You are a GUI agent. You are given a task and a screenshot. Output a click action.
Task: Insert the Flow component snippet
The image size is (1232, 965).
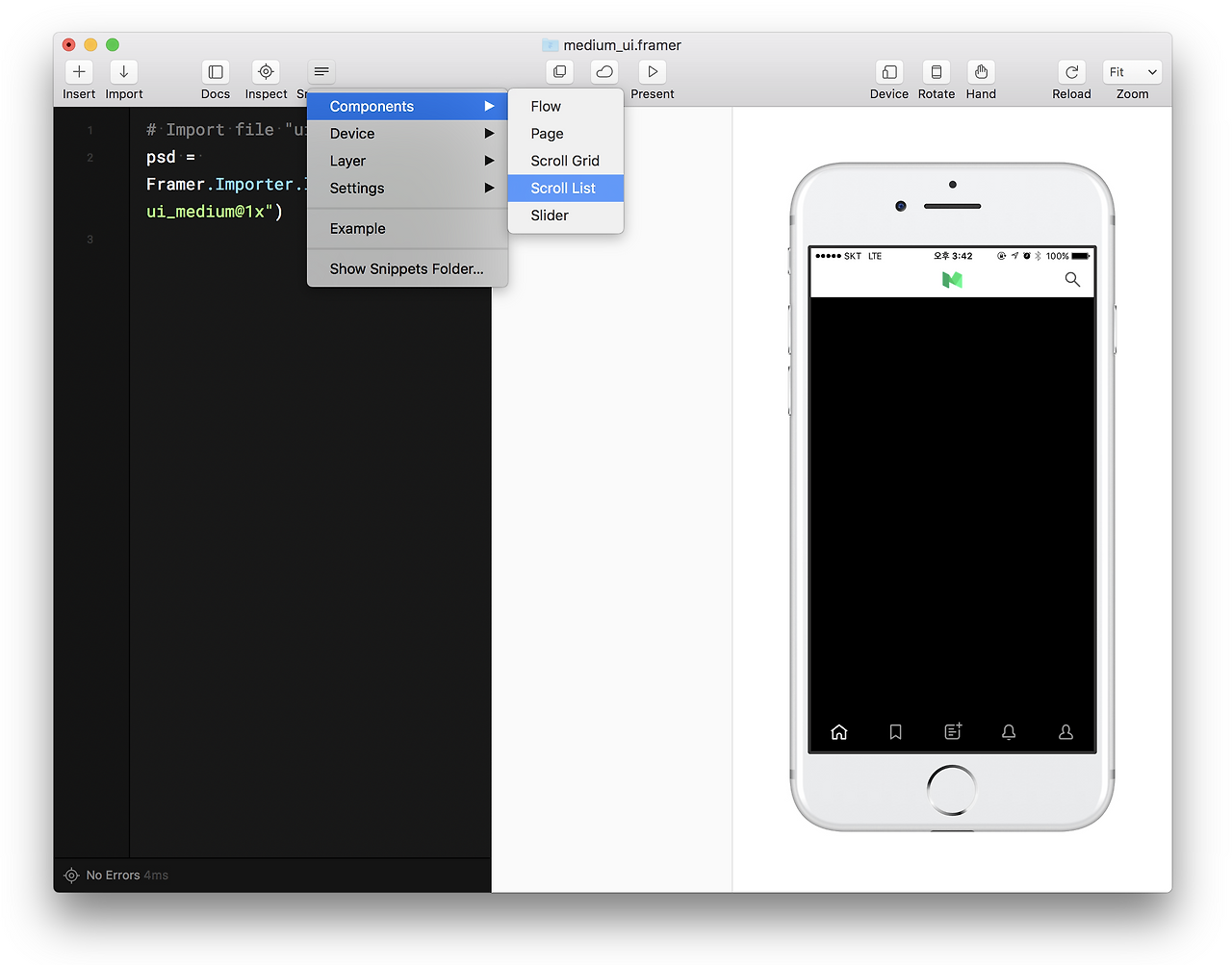point(566,107)
